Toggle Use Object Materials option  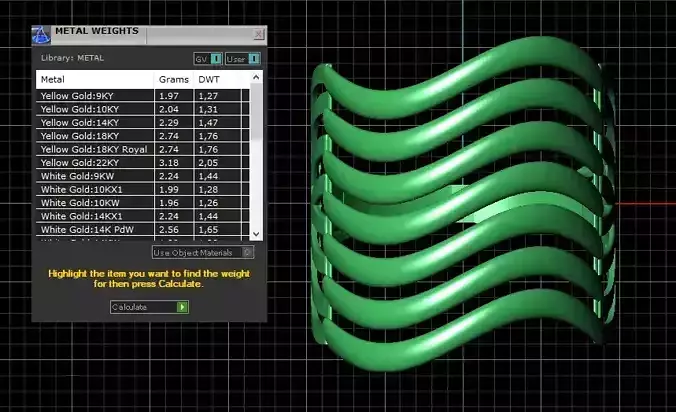(203, 253)
